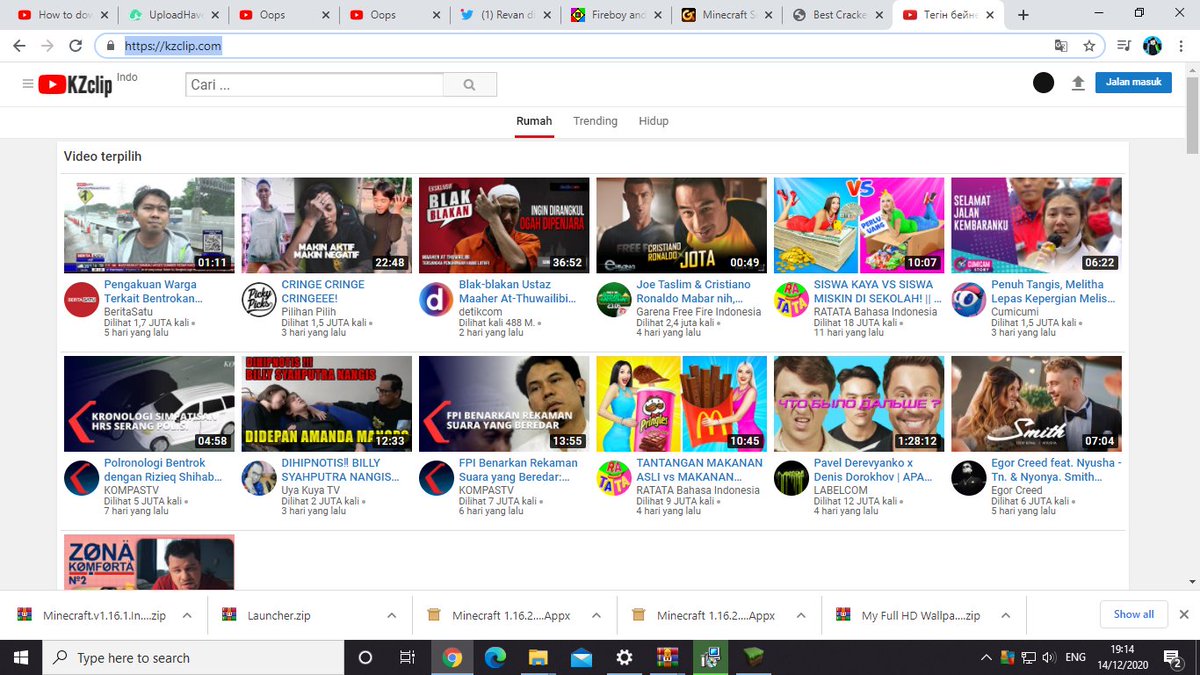Expand Minecraft.v1.16.1 zip download options

[186, 616]
